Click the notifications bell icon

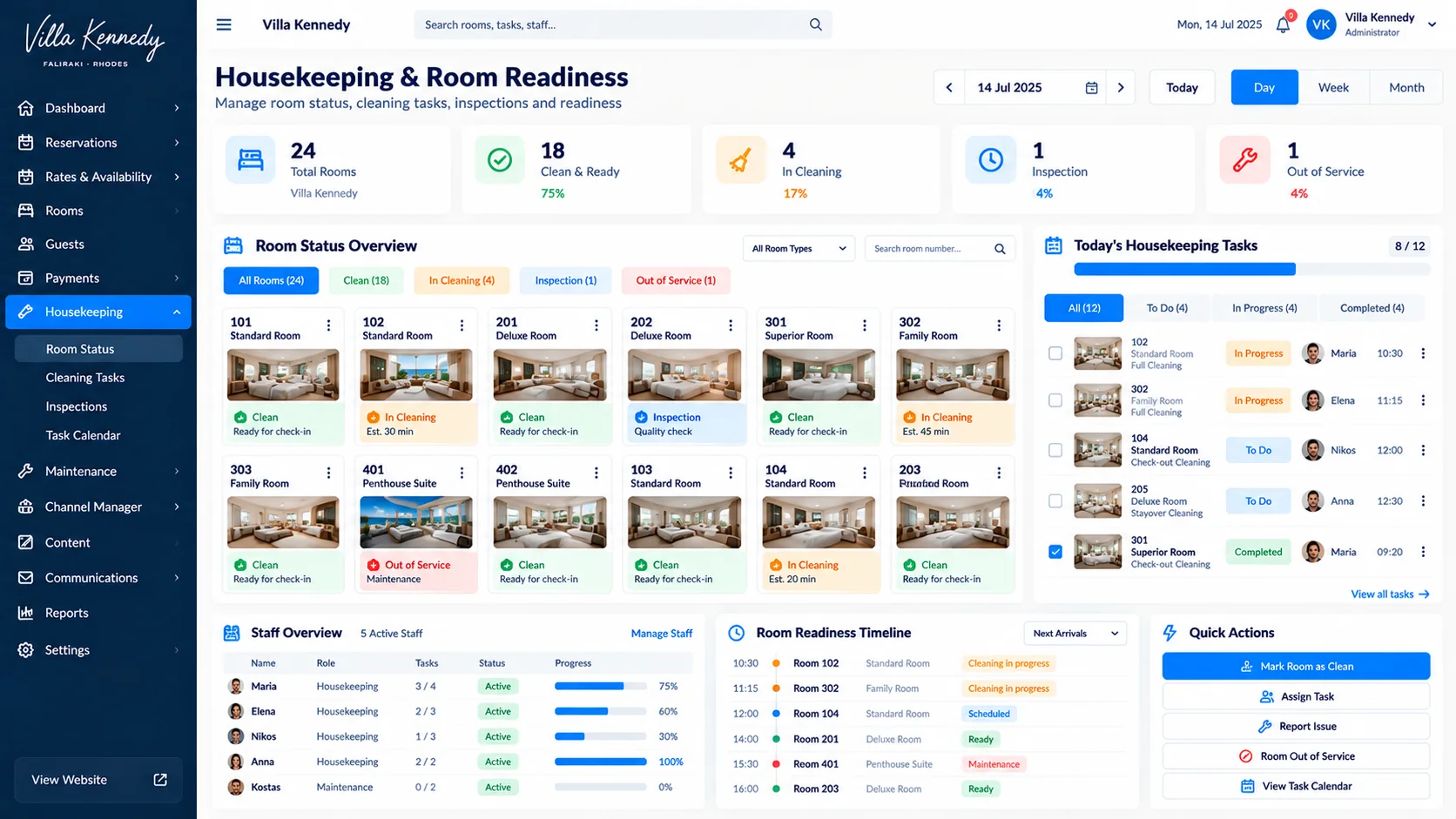click(1283, 25)
